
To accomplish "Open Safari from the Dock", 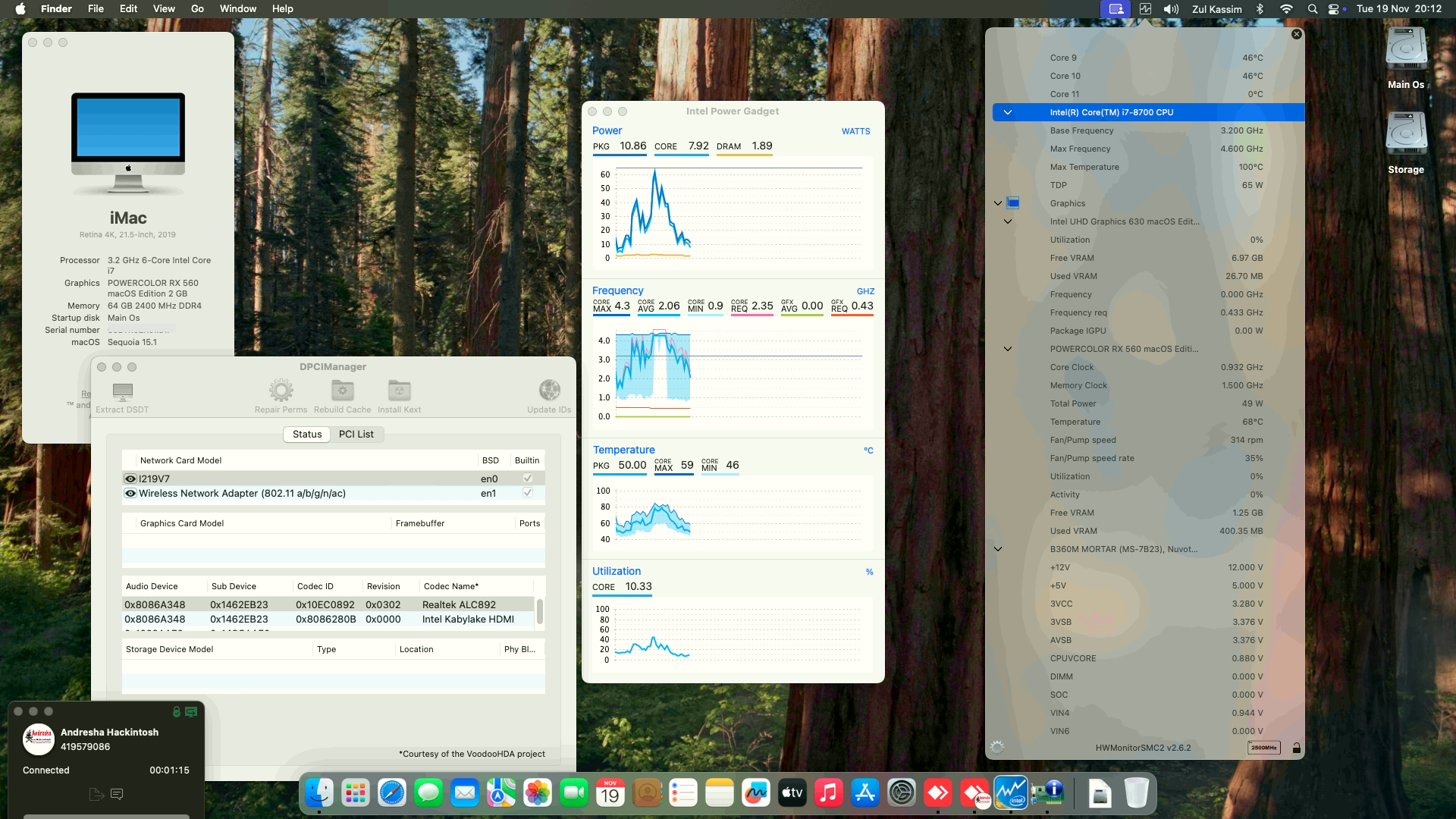I will pos(392,792).
